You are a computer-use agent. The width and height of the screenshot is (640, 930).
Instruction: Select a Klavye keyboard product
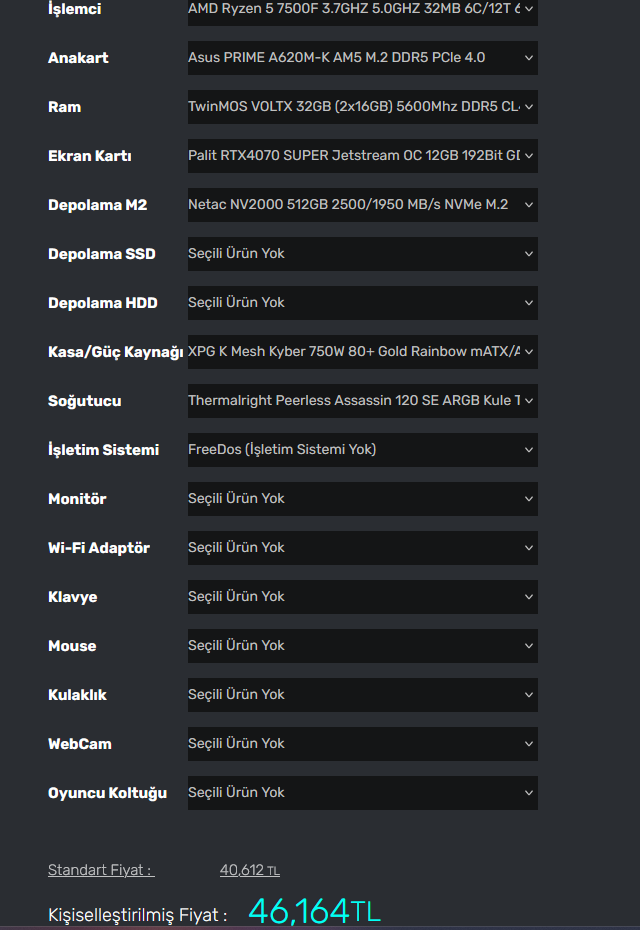pos(362,597)
